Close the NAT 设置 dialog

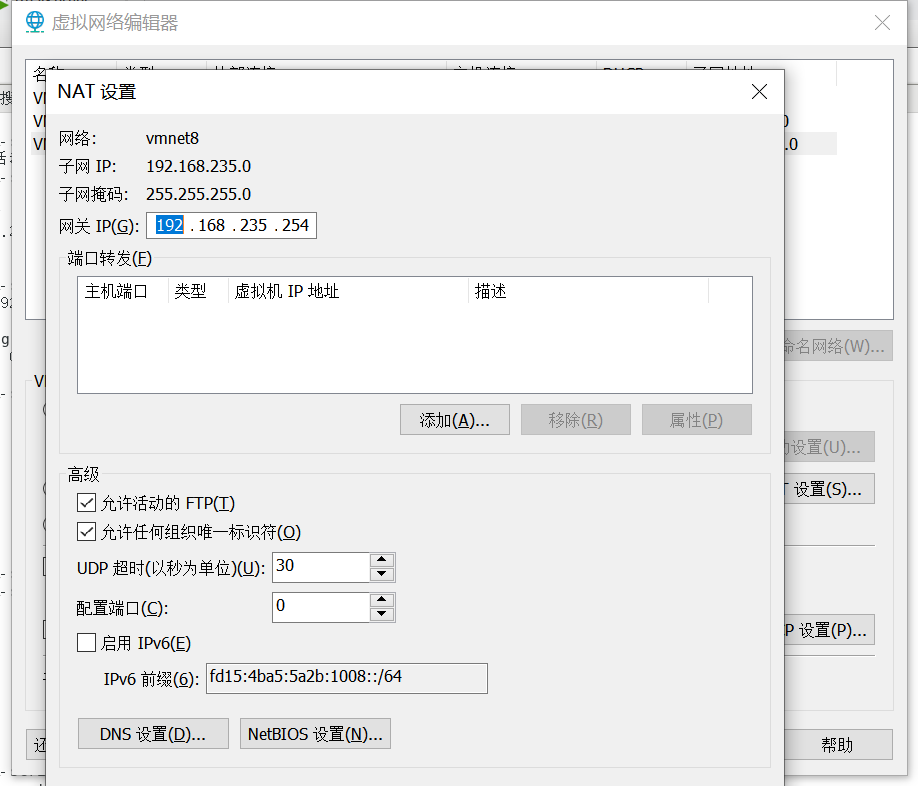click(759, 92)
